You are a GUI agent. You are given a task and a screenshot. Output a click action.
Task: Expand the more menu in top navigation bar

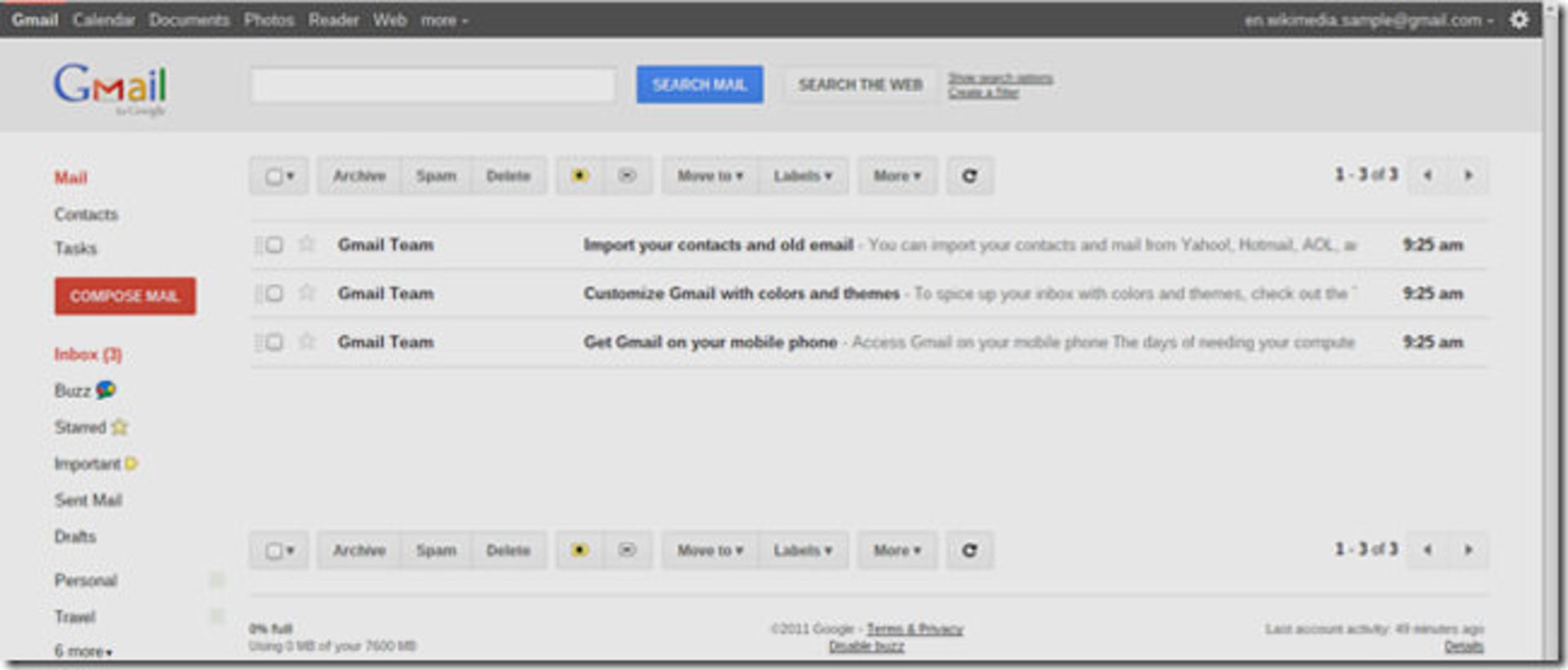444,20
